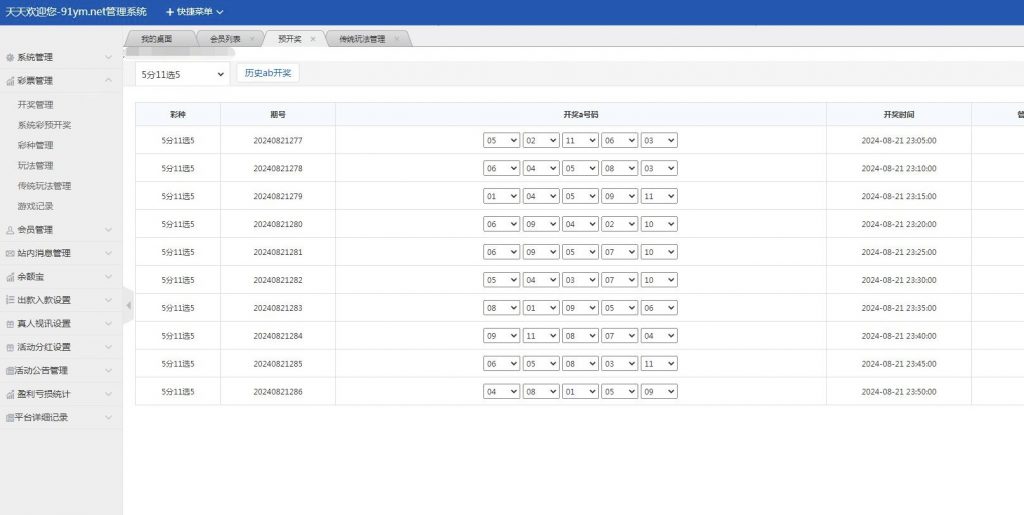Open 开奖管理 in the sidebar
The height and width of the screenshot is (515, 1024).
tap(36, 105)
